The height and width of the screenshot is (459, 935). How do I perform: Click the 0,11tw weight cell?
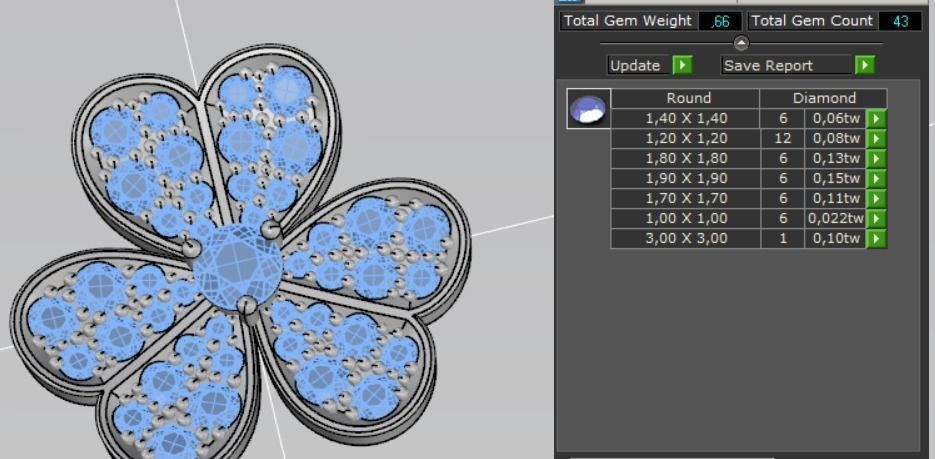[x=835, y=199]
